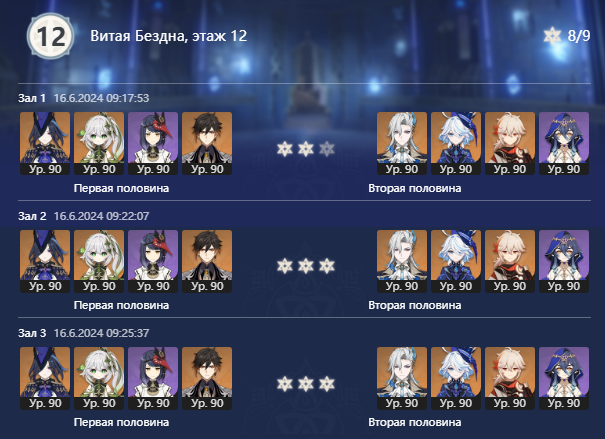Click the Зал 2 timestamp 09:22:07
This screenshot has width=605, height=439.
point(101,216)
